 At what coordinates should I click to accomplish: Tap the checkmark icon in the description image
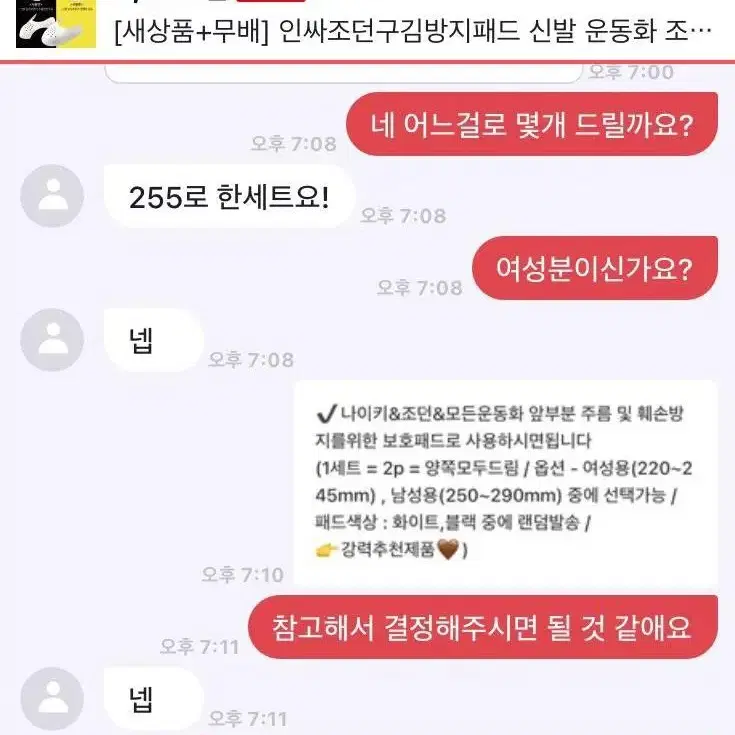(326, 413)
